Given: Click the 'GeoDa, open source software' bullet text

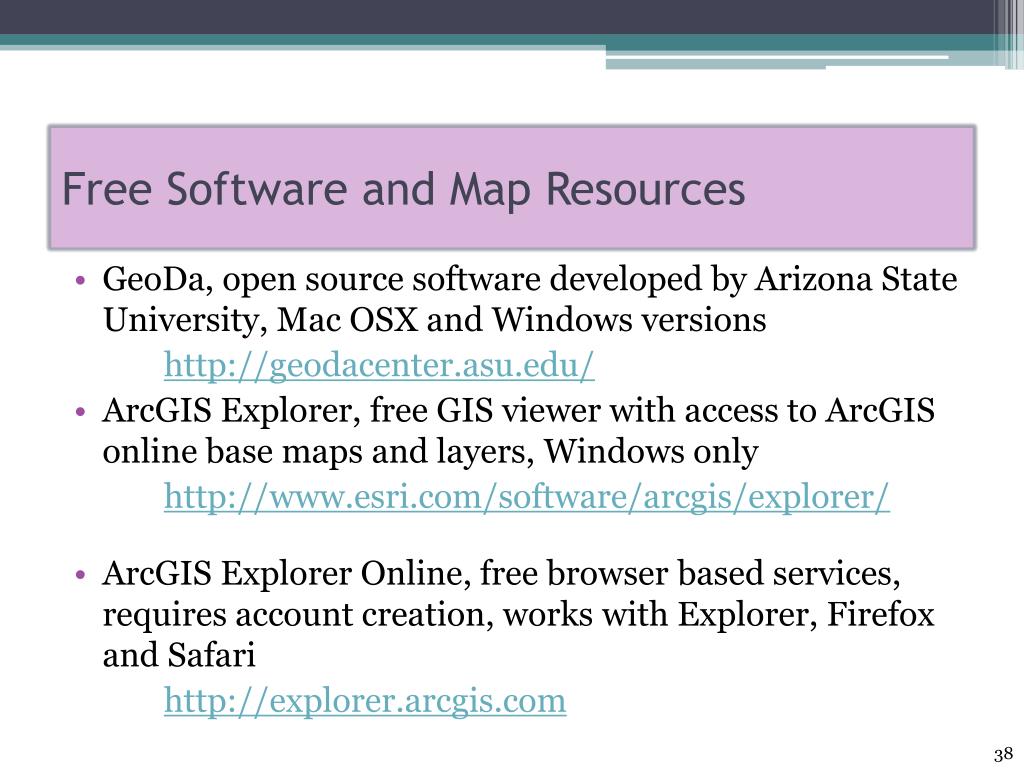Looking at the screenshot, I should (530, 280).
